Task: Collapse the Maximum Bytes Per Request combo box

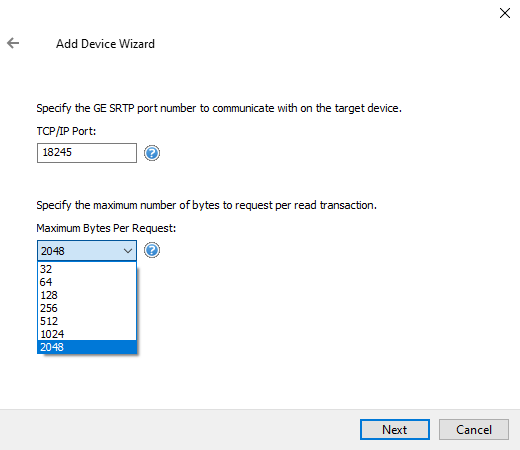Action: [87, 251]
